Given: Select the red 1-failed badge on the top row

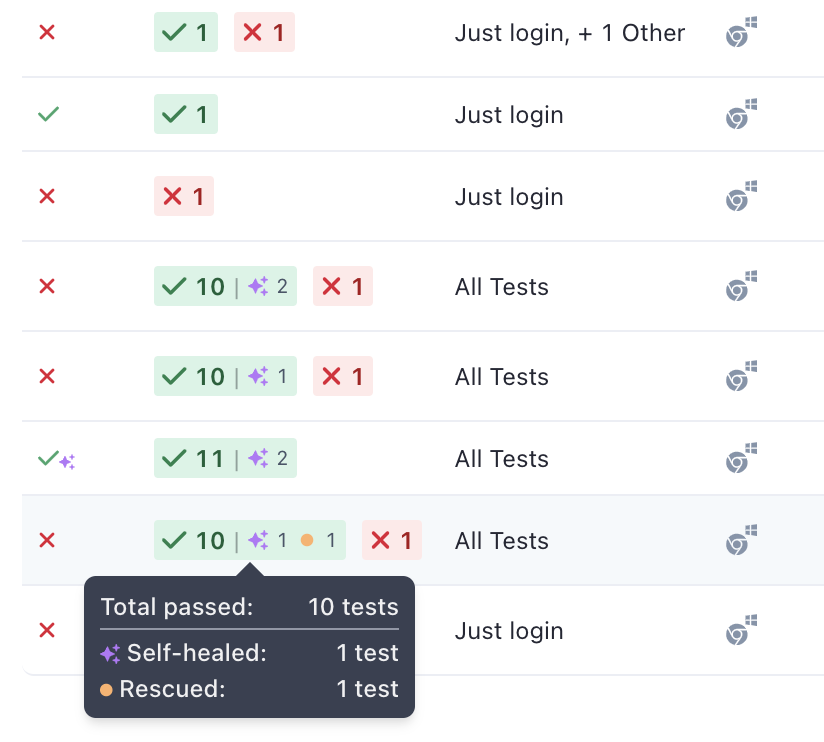Looking at the screenshot, I should tap(264, 32).
